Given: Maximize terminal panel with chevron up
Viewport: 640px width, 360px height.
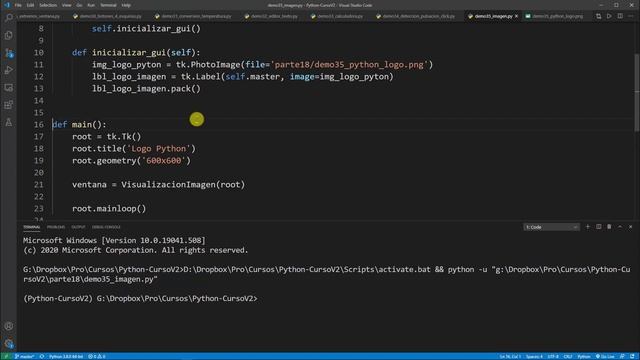Looking at the screenshot, I should 620,227.
